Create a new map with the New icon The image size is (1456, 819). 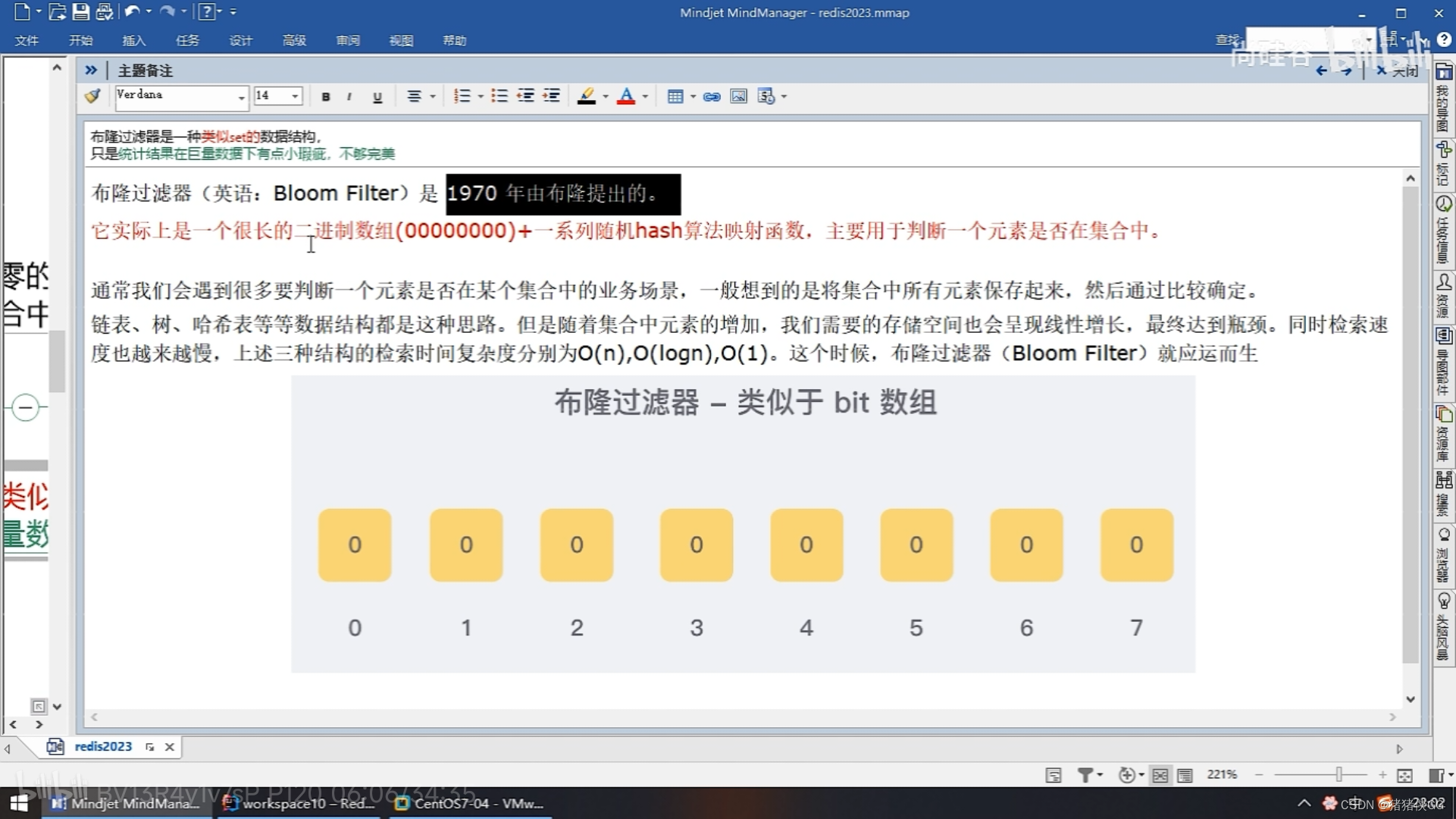click(21, 11)
